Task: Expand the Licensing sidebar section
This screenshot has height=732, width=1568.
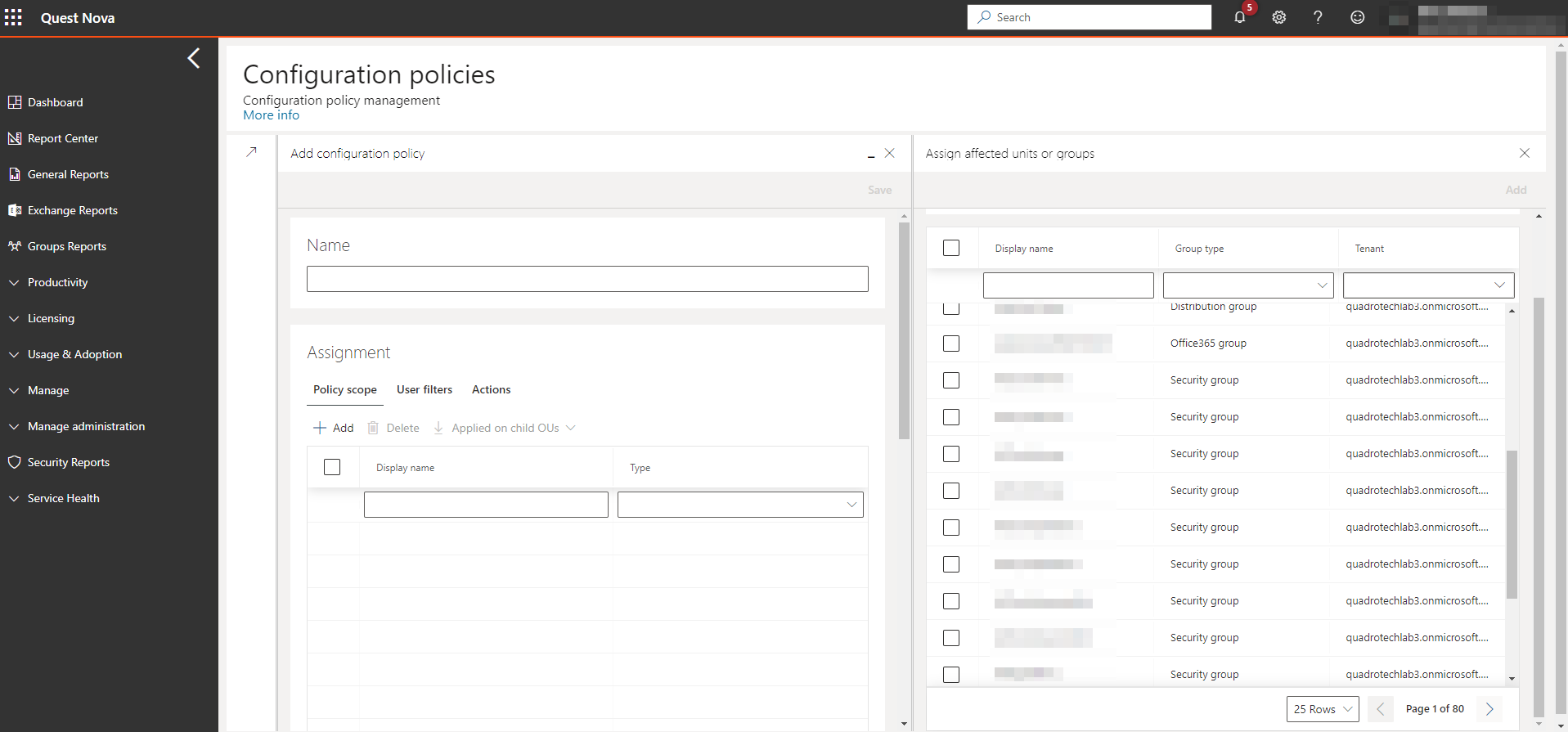Action: click(x=51, y=318)
